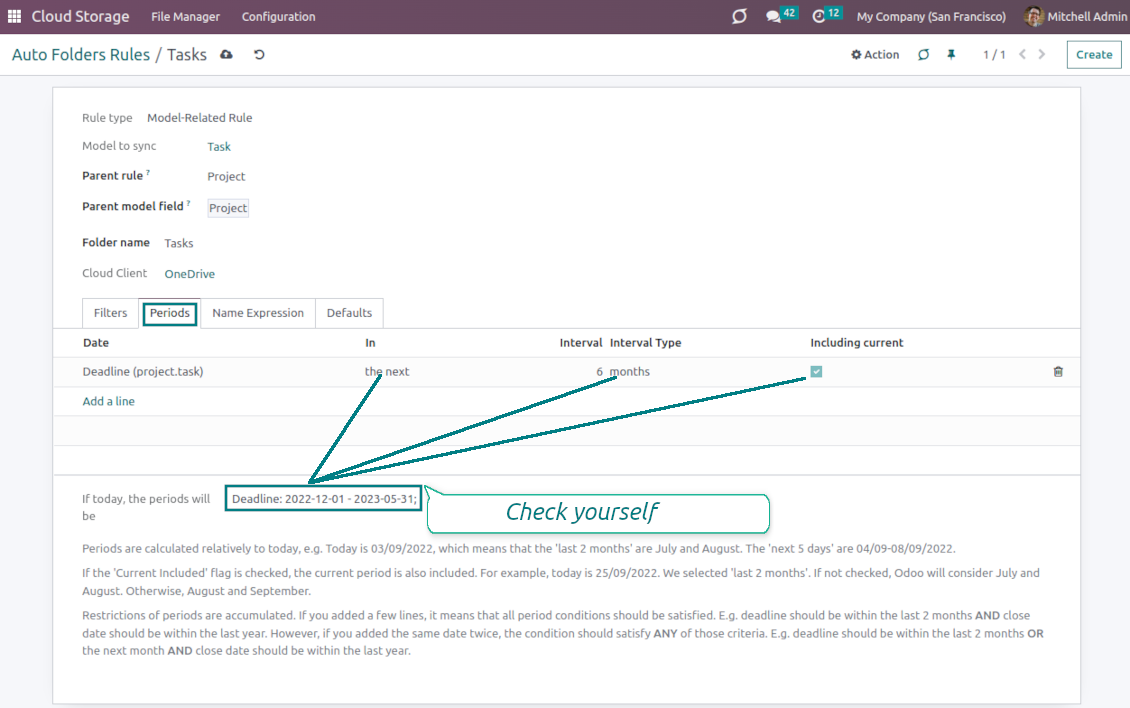Open the apps grid menu icon
Viewport: 1130px width, 708px height.
[14, 17]
